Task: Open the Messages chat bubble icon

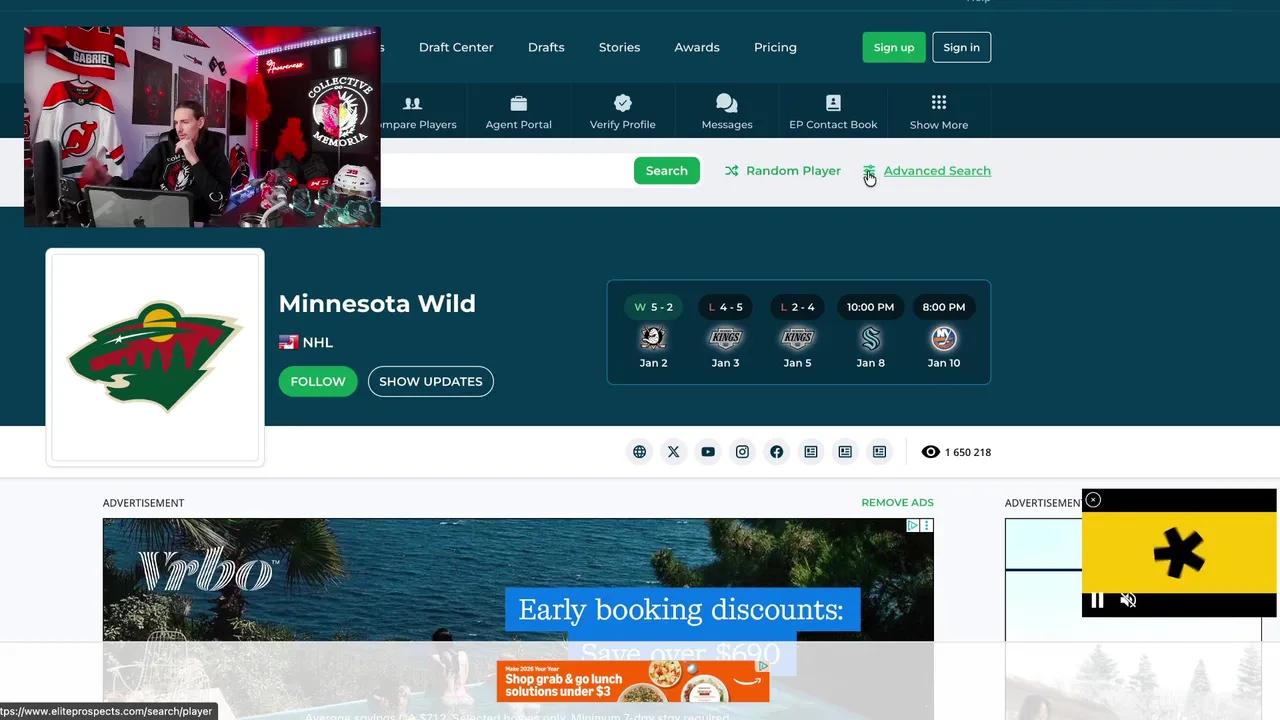Action: [727, 103]
